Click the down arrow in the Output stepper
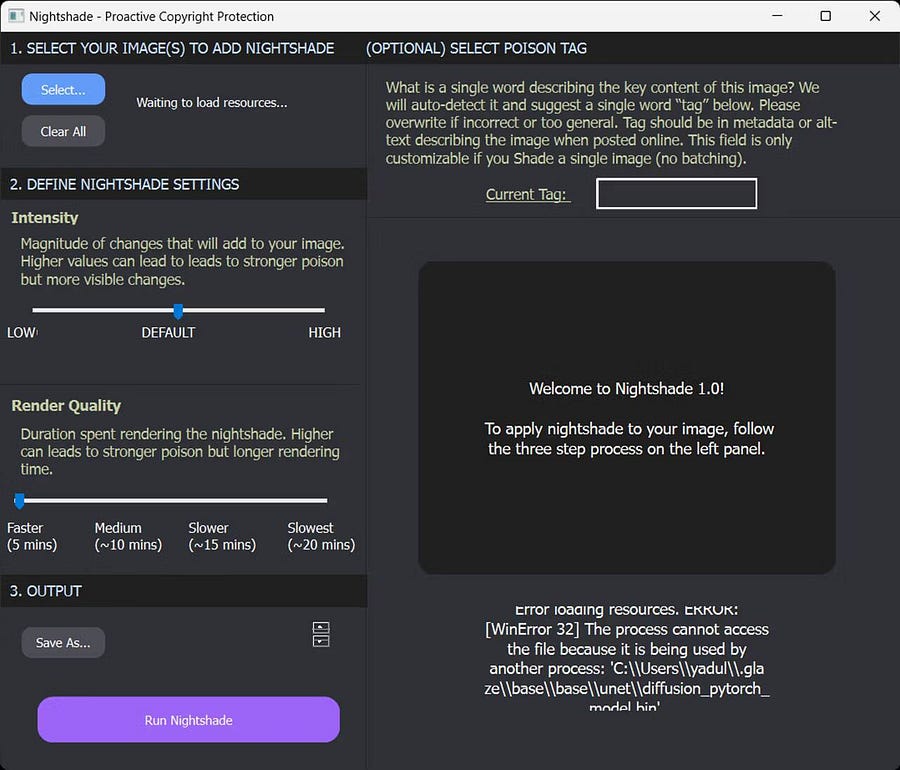Screen dimensions: 900x770 (x=321, y=641)
